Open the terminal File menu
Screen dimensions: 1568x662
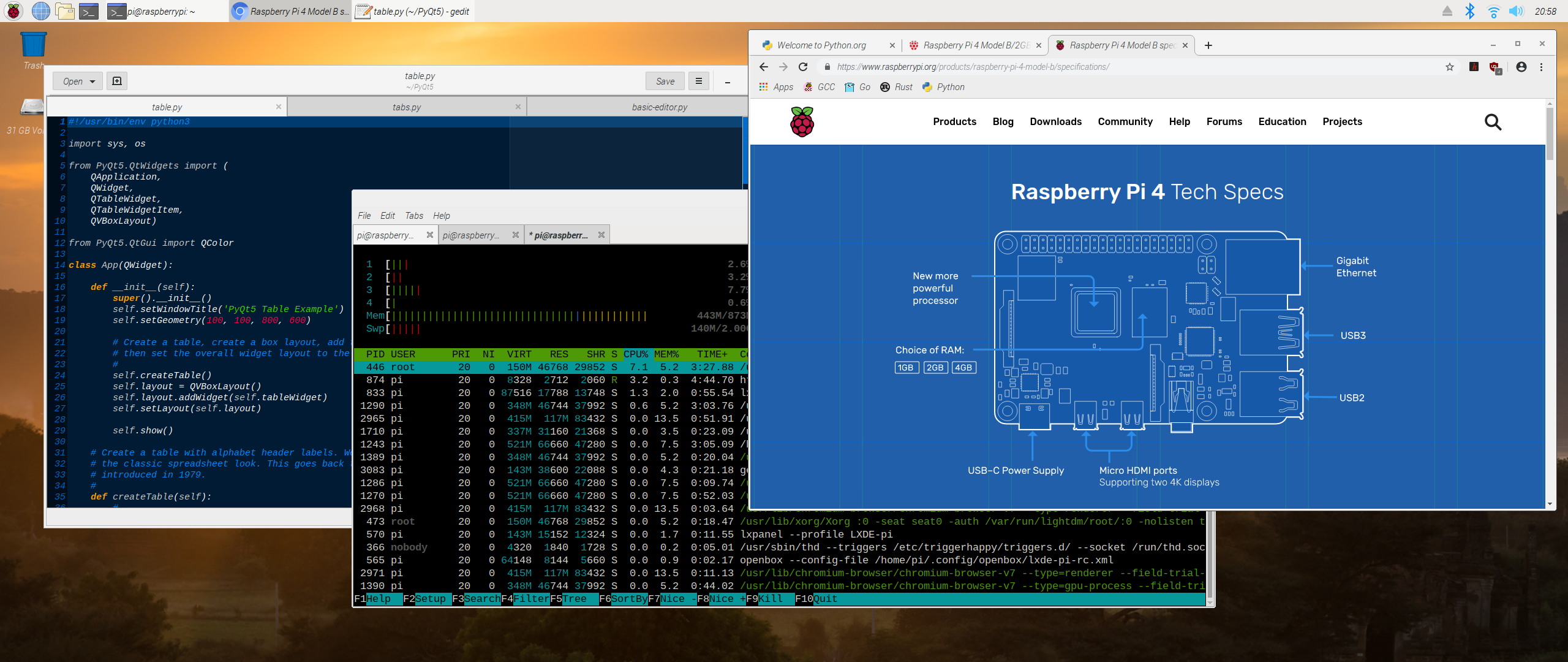pos(364,216)
